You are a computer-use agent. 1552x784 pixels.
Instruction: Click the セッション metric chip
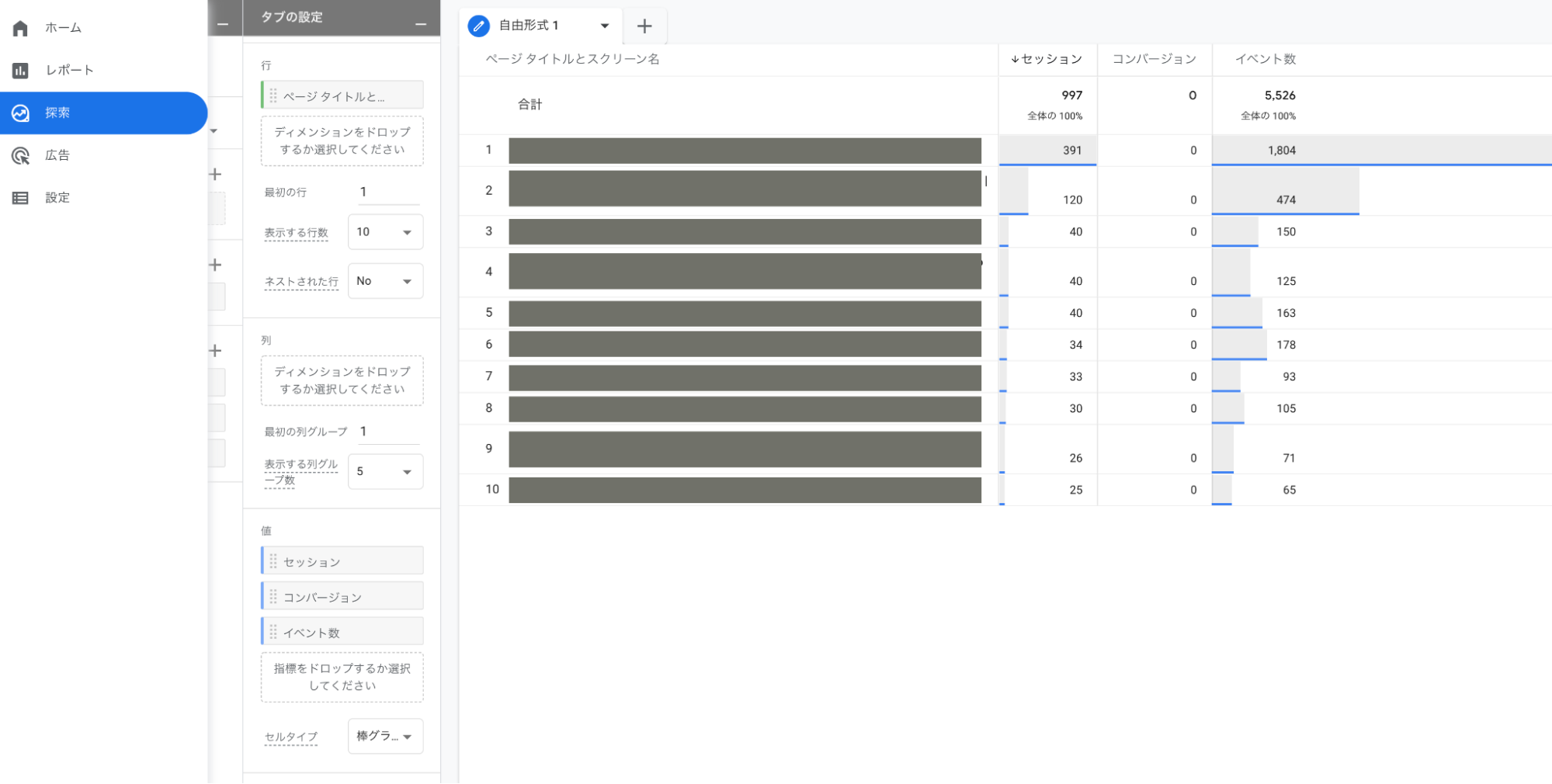point(342,561)
